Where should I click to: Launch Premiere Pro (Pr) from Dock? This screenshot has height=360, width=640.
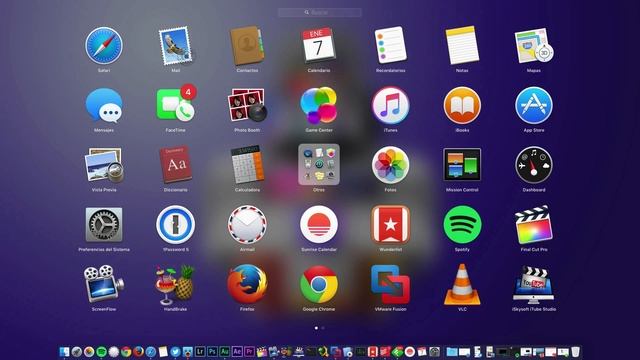pyautogui.click(x=249, y=351)
